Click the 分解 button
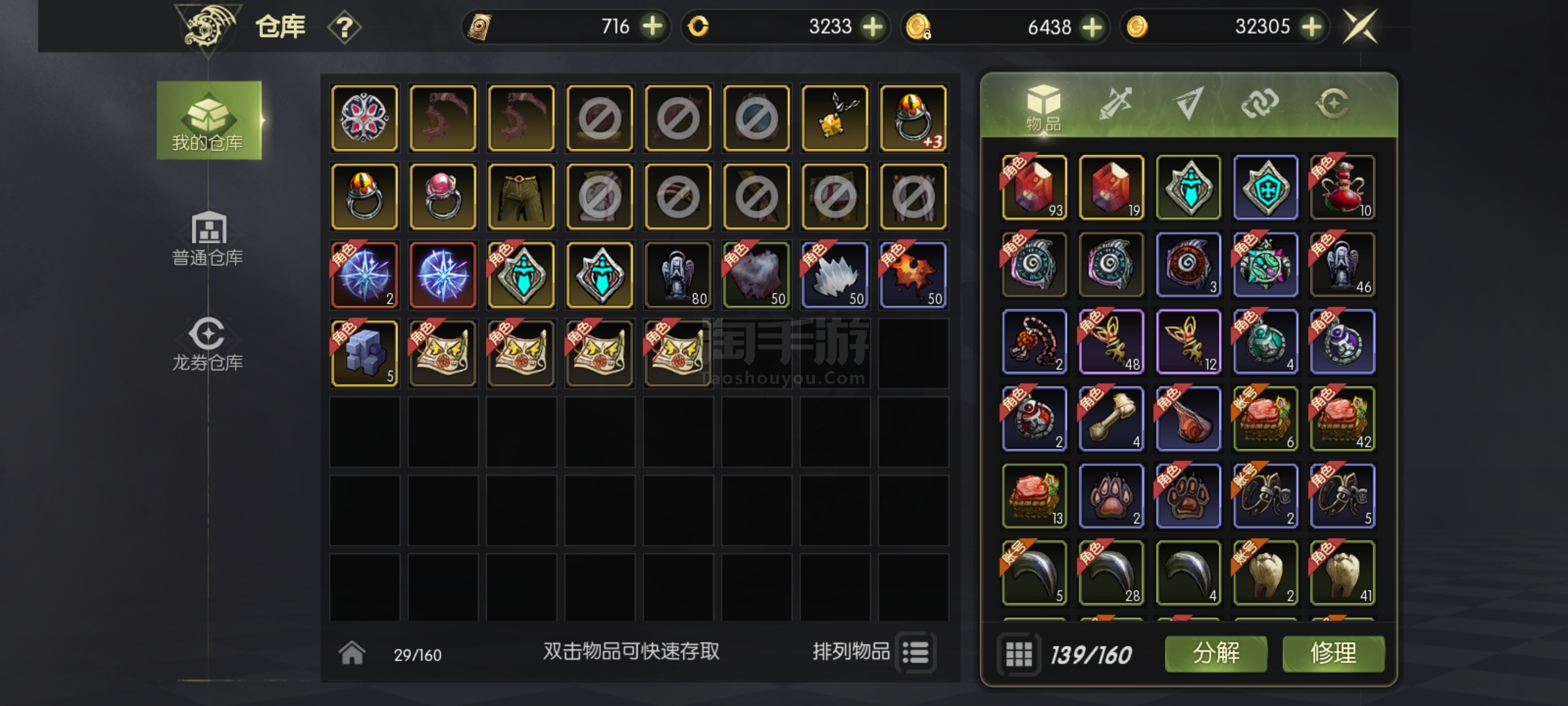The image size is (1568, 706). (x=1216, y=654)
